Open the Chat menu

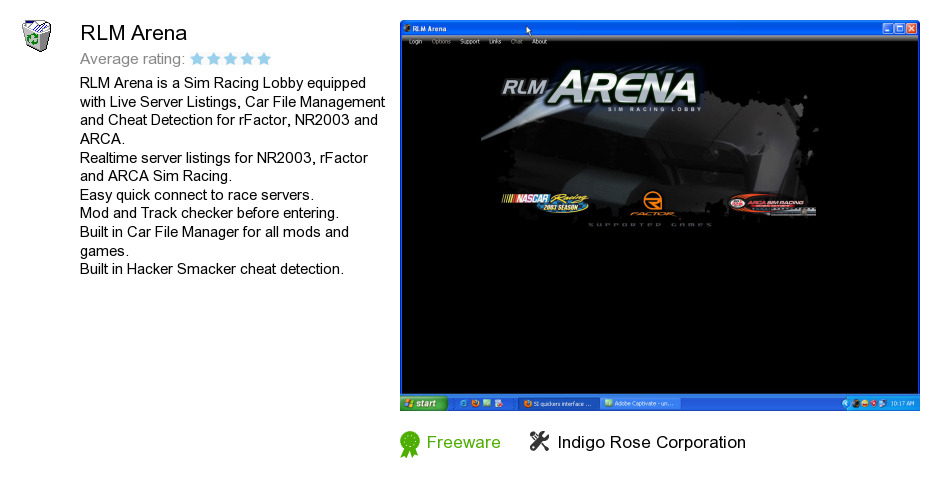[x=516, y=41]
